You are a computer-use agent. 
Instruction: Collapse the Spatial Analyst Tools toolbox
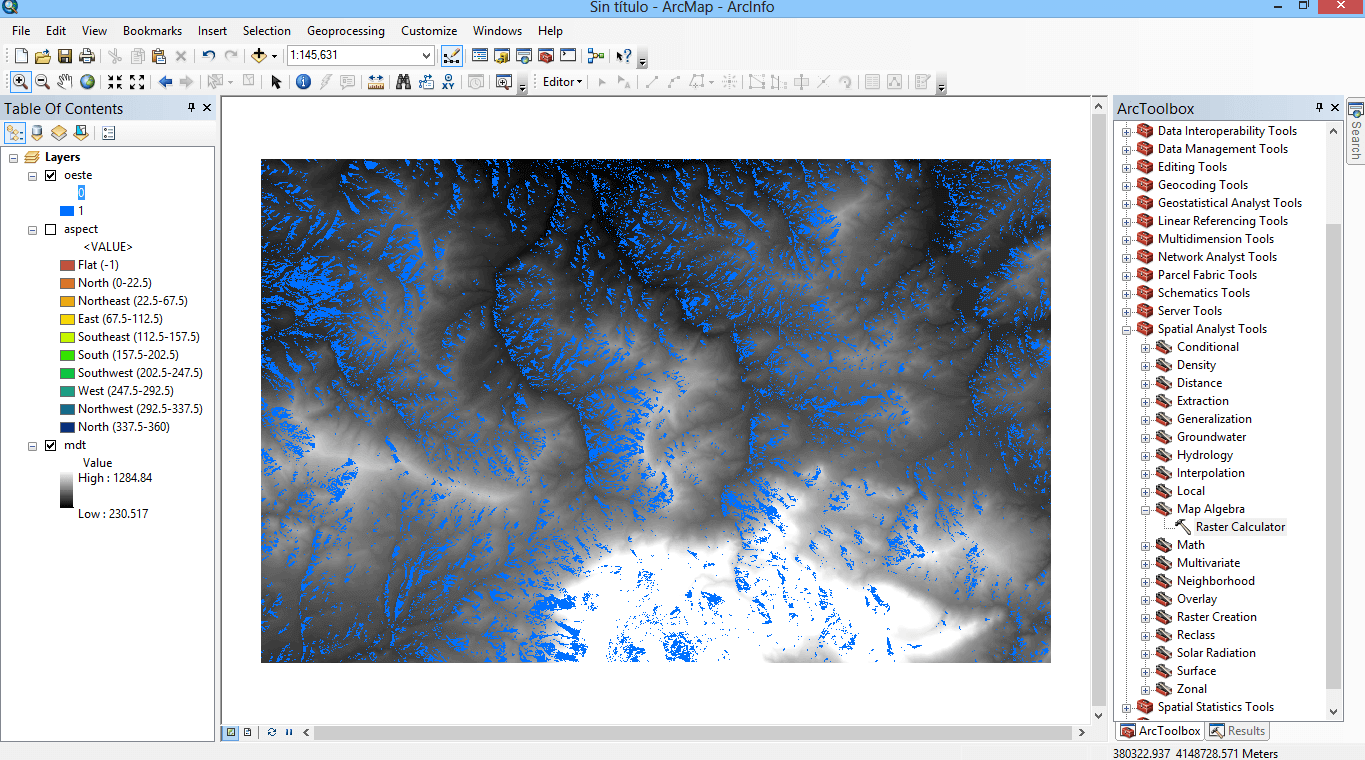[1127, 329]
